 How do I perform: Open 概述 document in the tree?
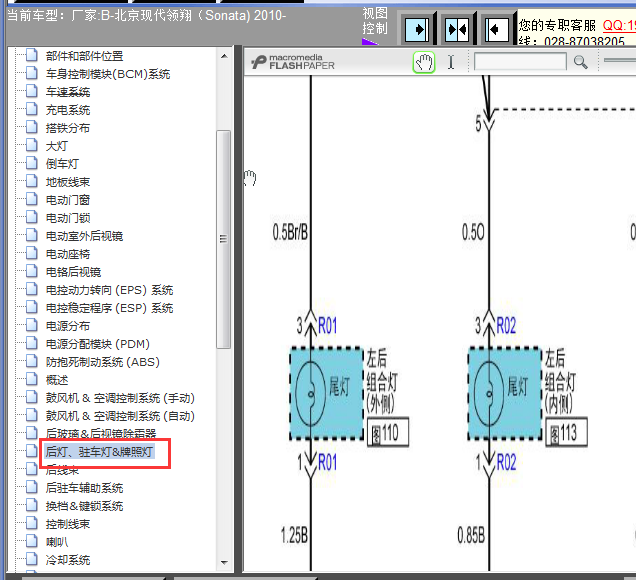coord(57,380)
